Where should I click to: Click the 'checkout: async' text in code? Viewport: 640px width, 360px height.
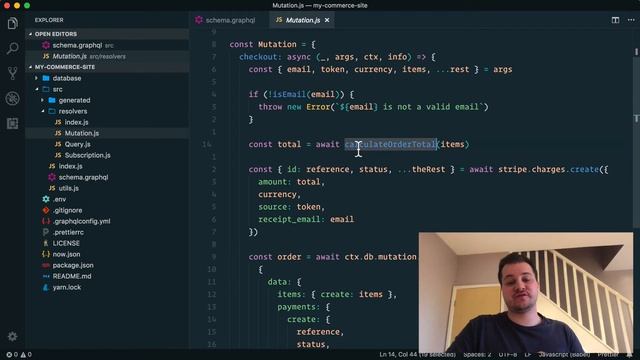pyautogui.click(x=275, y=57)
